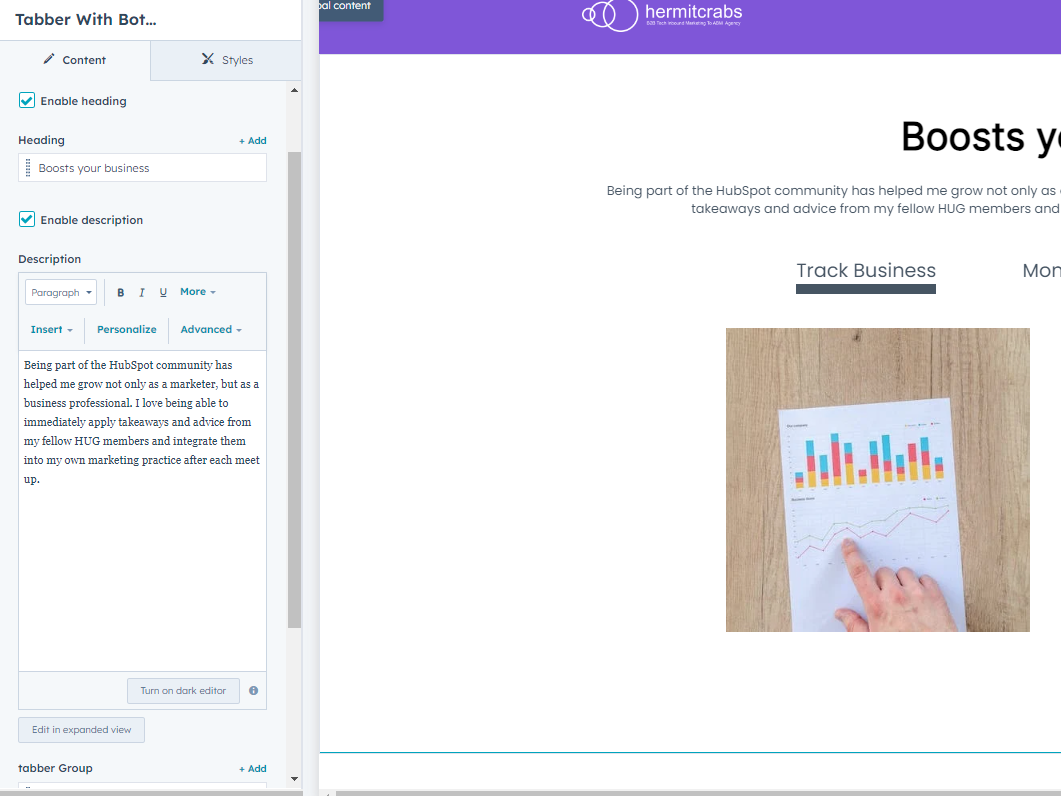
Task: Expand the More formatting dropdown
Action: point(197,292)
